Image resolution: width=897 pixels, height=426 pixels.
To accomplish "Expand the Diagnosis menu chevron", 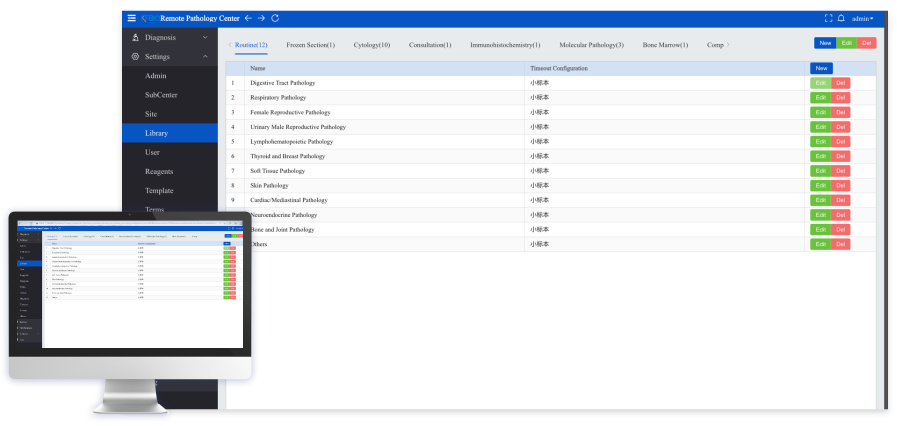I will 205,38.
